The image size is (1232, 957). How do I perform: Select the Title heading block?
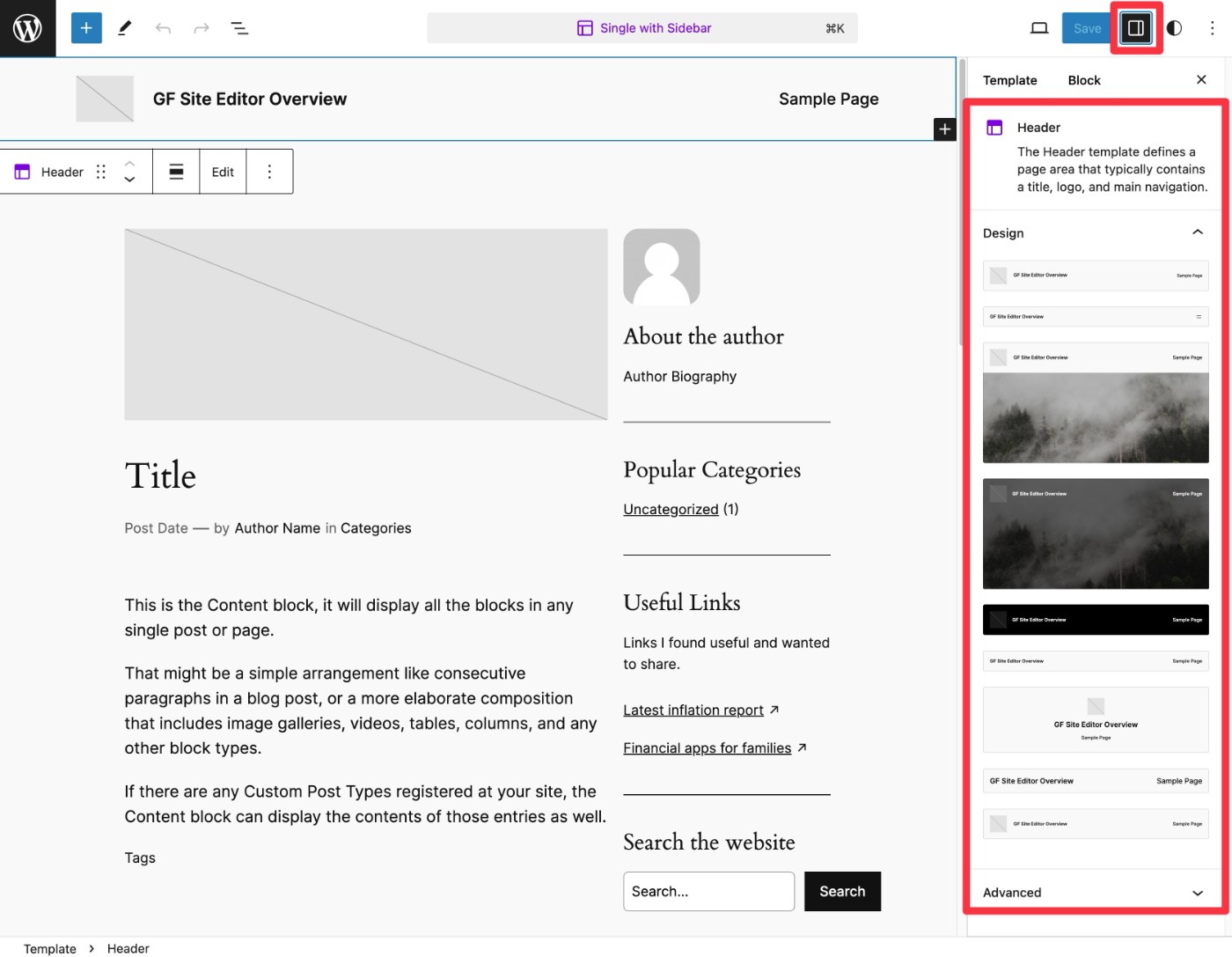click(160, 475)
